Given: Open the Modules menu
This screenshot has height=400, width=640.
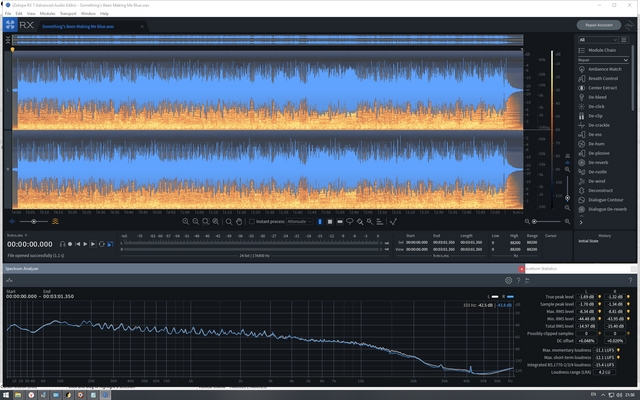Looking at the screenshot, I should 49,14.
